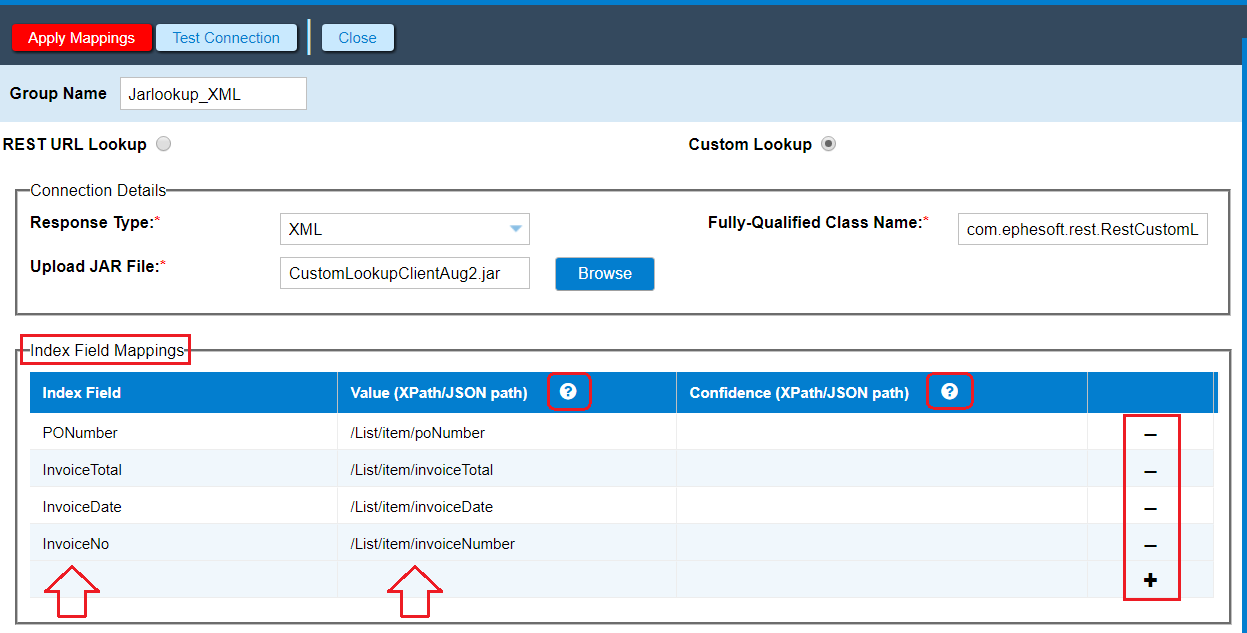The image size is (1247, 633).
Task: Click the Close button in toolbar
Action: (357, 38)
